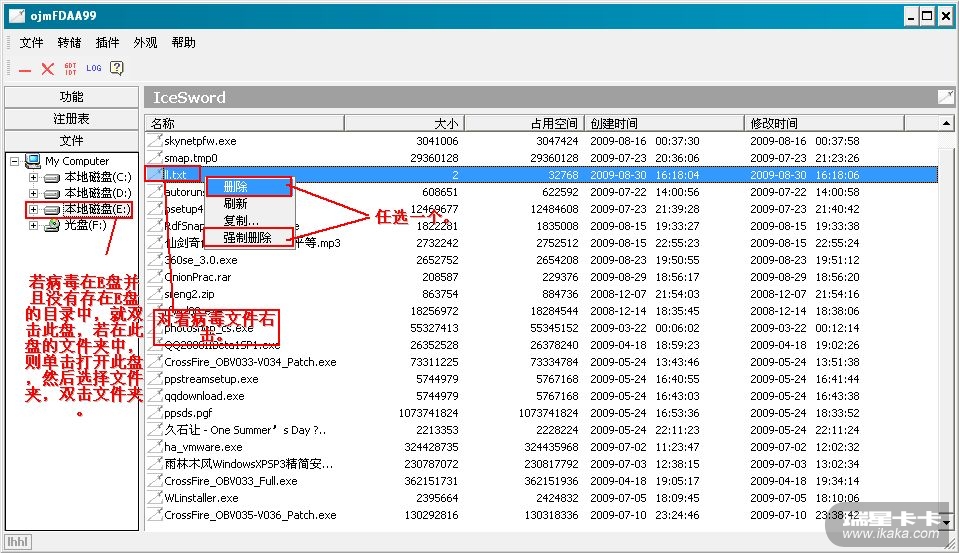959x553 pixels.
Task: Select the ll.txt file row
Action: 541,174
